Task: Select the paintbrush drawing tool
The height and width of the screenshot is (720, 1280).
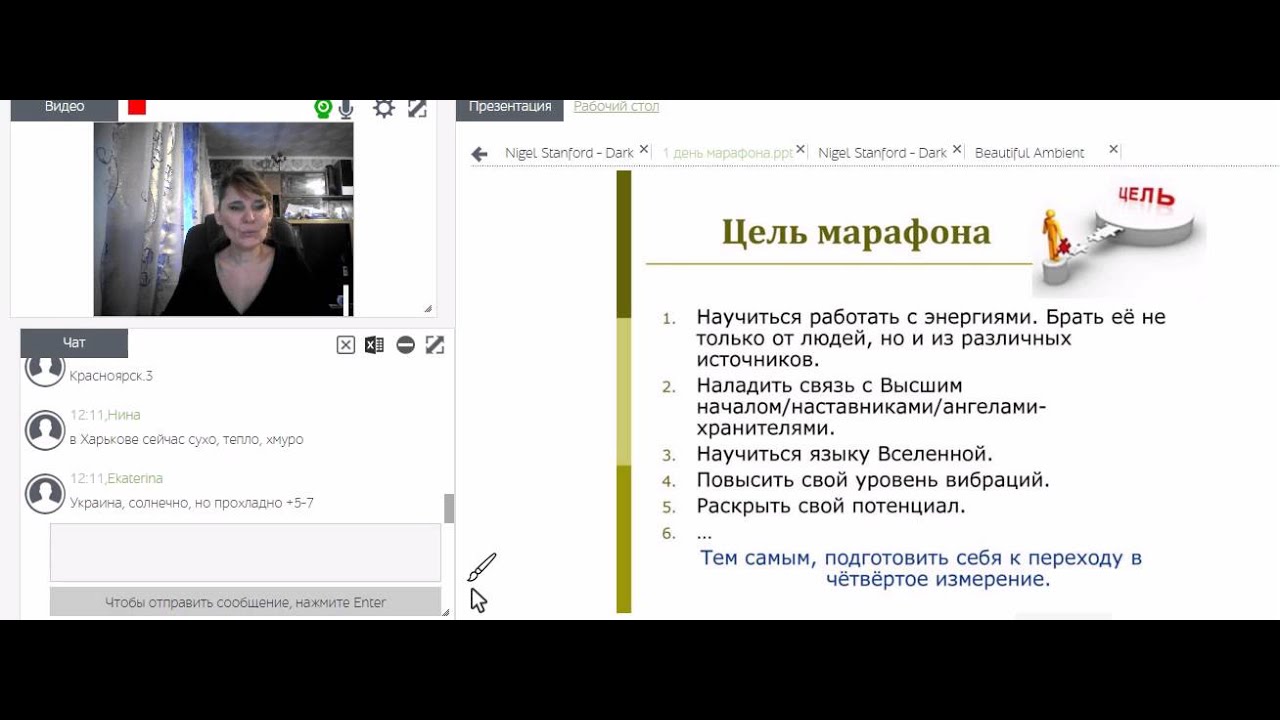Action: tap(481, 567)
